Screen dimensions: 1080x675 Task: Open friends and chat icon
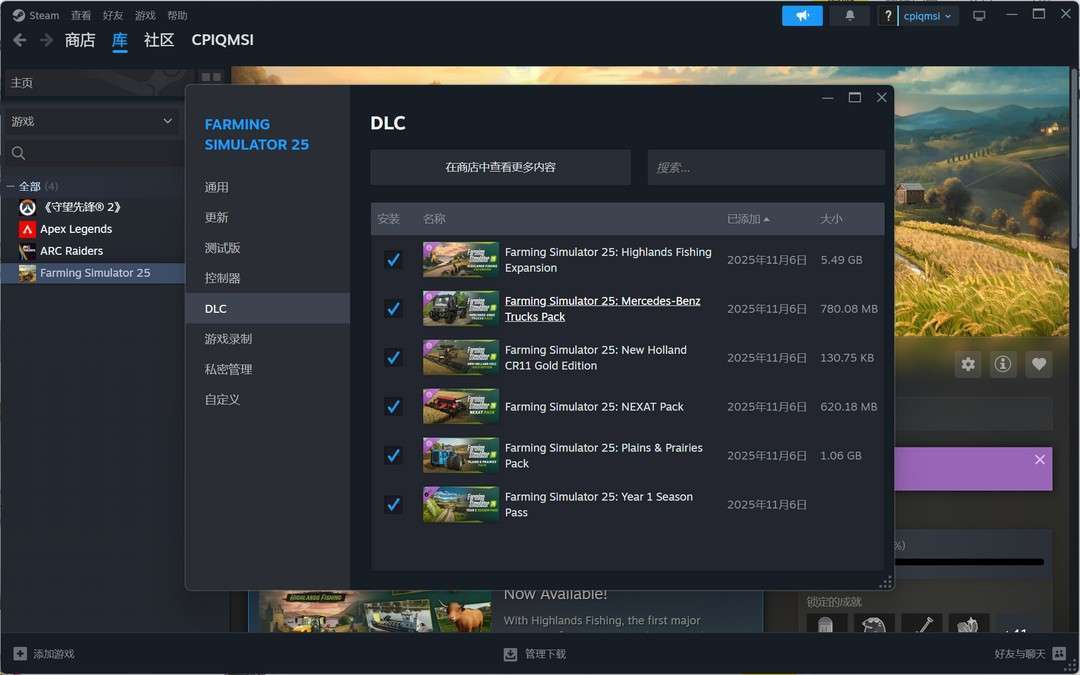pos(1059,654)
